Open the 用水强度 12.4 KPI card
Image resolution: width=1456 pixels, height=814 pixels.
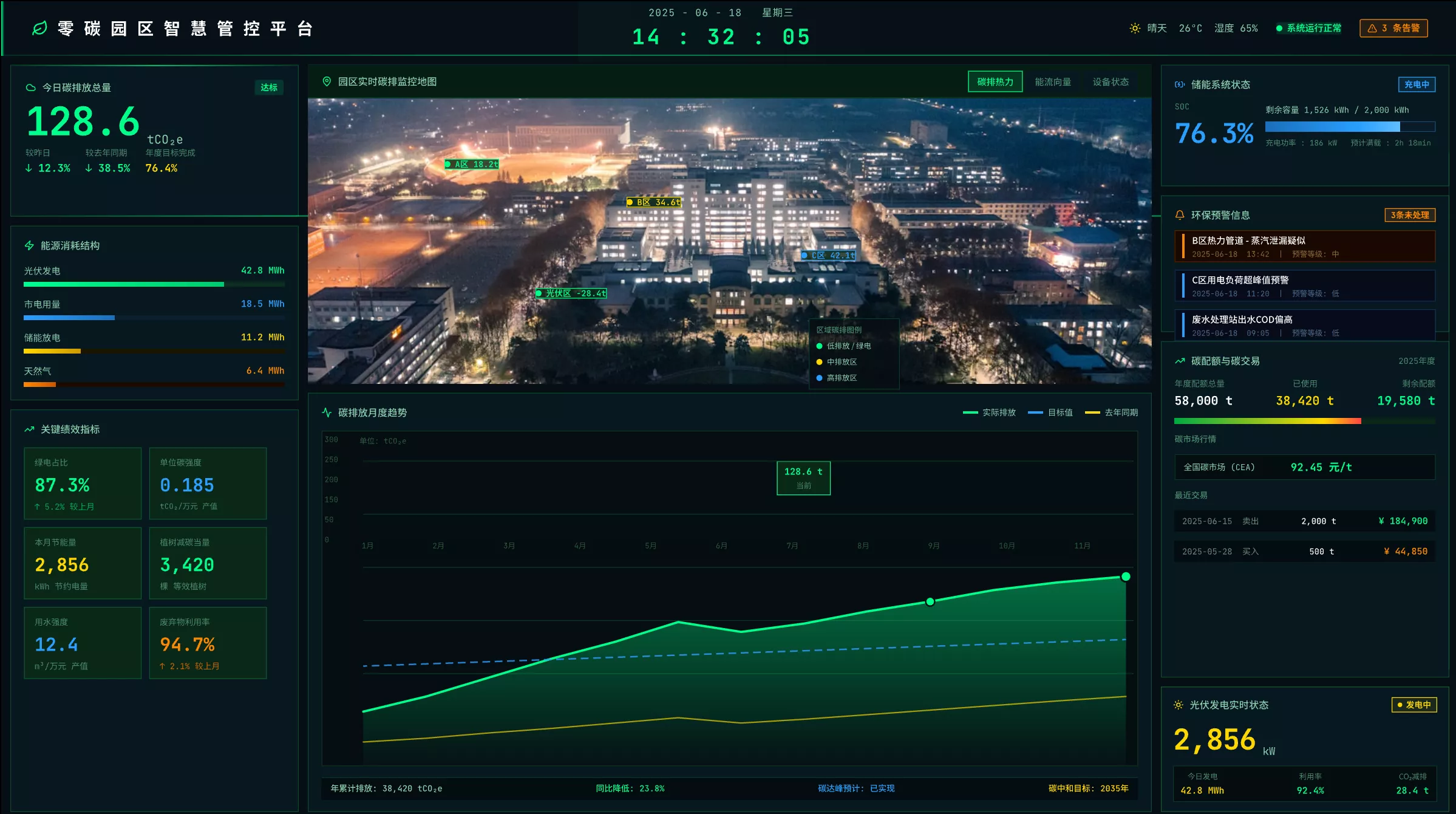tap(83, 643)
